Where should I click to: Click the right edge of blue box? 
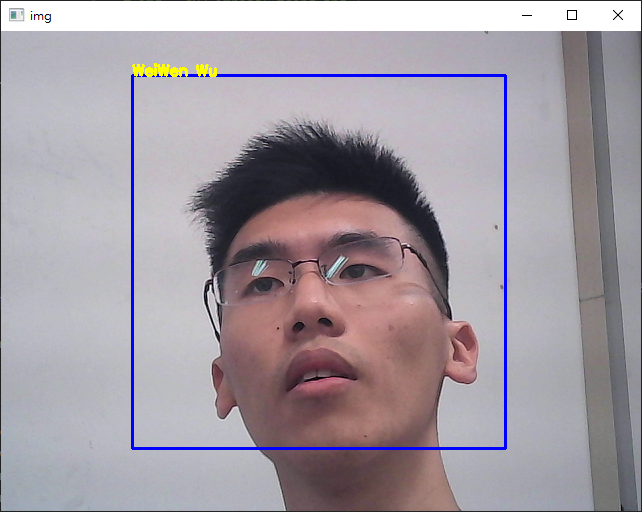505,260
